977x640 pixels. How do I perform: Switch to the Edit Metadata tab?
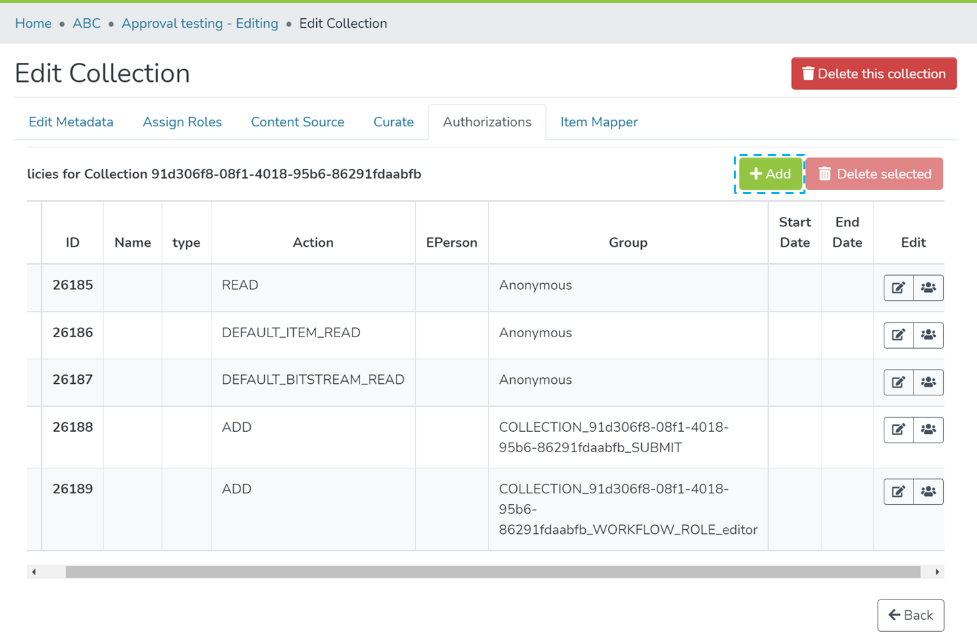coord(71,122)
